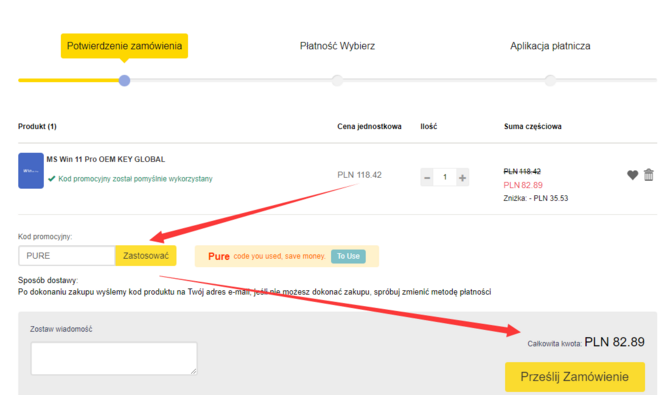This screenshot has height=395, width=670.
Task: Click the discounted red price PLN 82.89
Action: (523, 185)
